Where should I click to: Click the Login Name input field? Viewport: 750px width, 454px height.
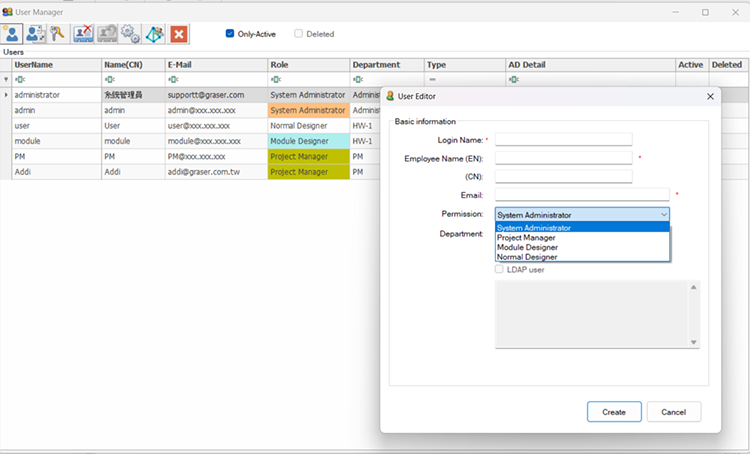point(563,139)
